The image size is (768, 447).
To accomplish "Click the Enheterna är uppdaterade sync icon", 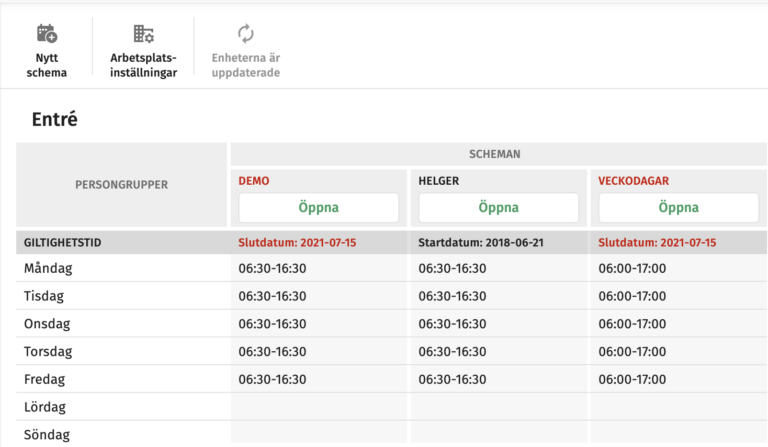I will point(245,34).
